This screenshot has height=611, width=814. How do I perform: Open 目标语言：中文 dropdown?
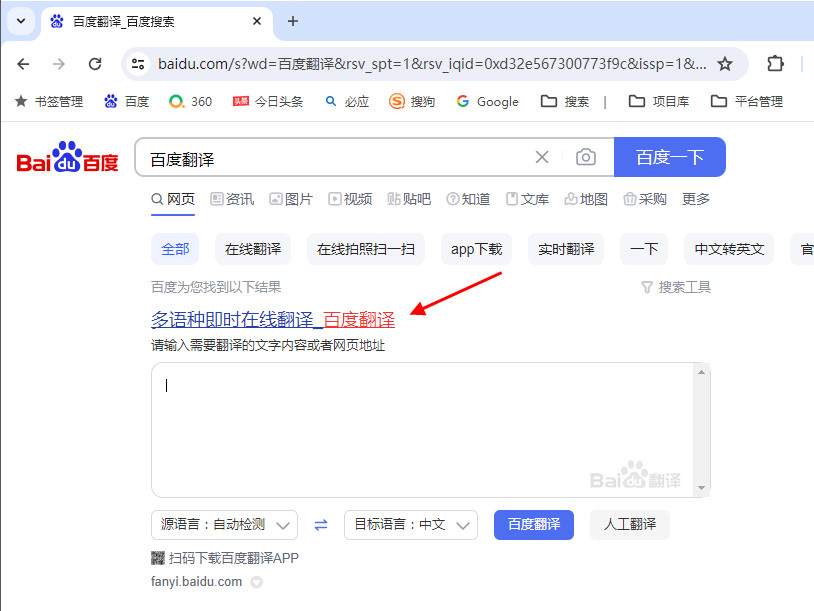411,525
